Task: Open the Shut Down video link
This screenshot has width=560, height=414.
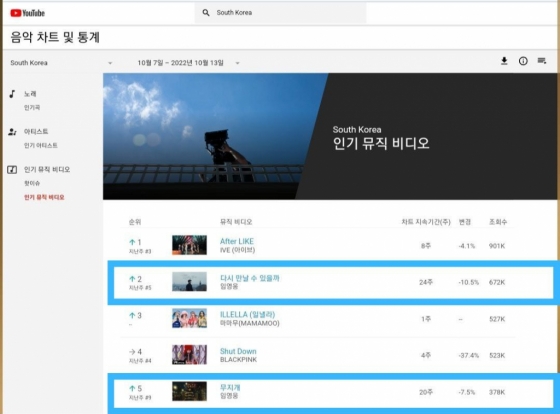Action: pos(238,351)
